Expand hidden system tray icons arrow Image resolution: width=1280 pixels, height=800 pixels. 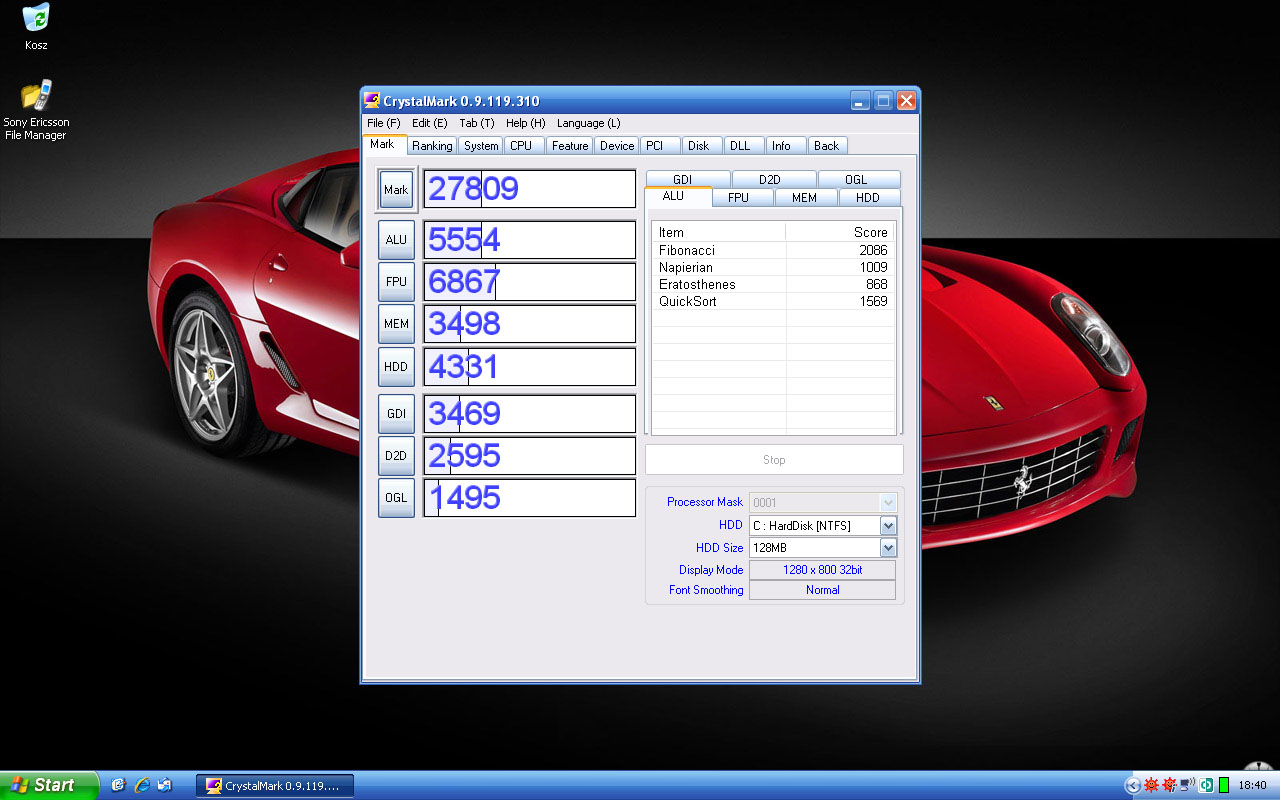(x=1132, y=785)
